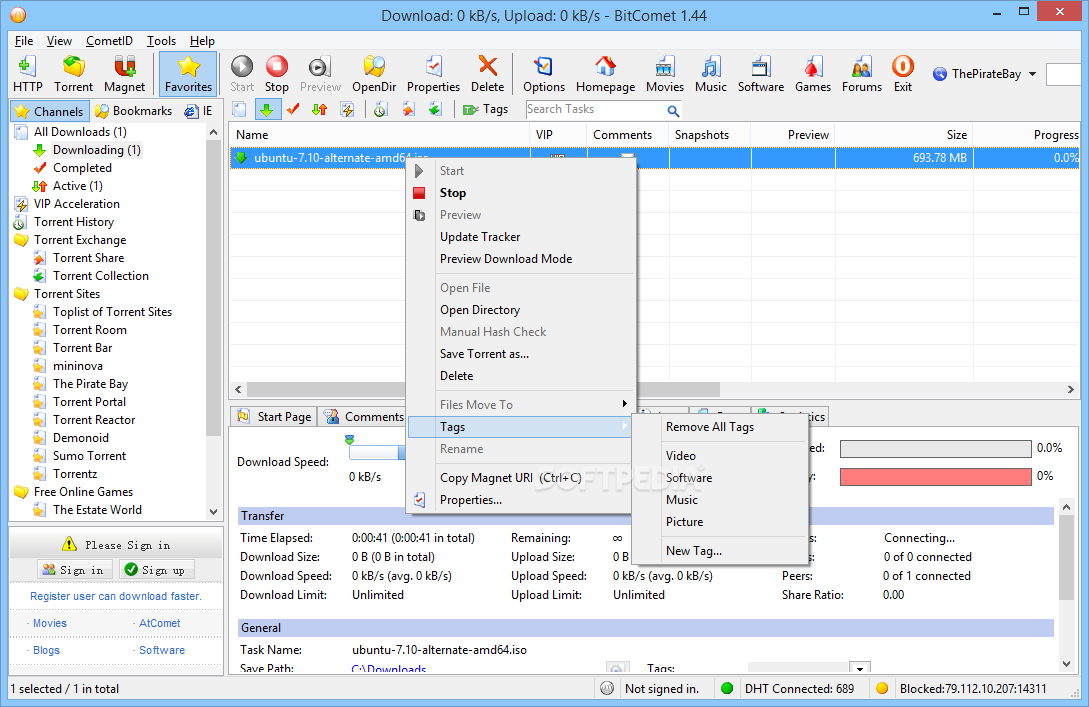This screenshot has width=1089, height=707.
Task: Click the search magnifier icon in Search Tasks
Action: (673, 110)
